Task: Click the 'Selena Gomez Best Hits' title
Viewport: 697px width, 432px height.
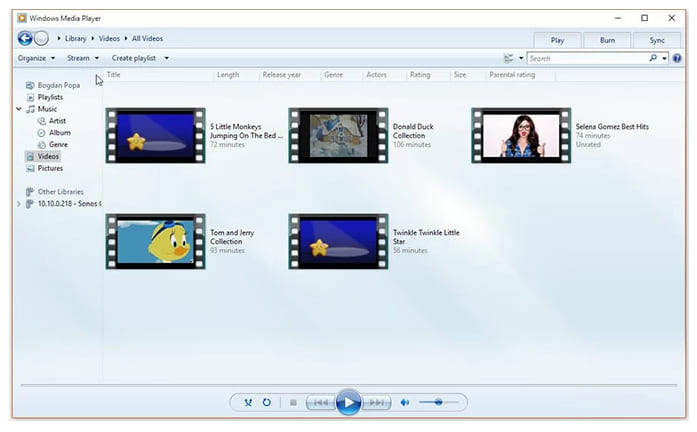Action: 612,127
